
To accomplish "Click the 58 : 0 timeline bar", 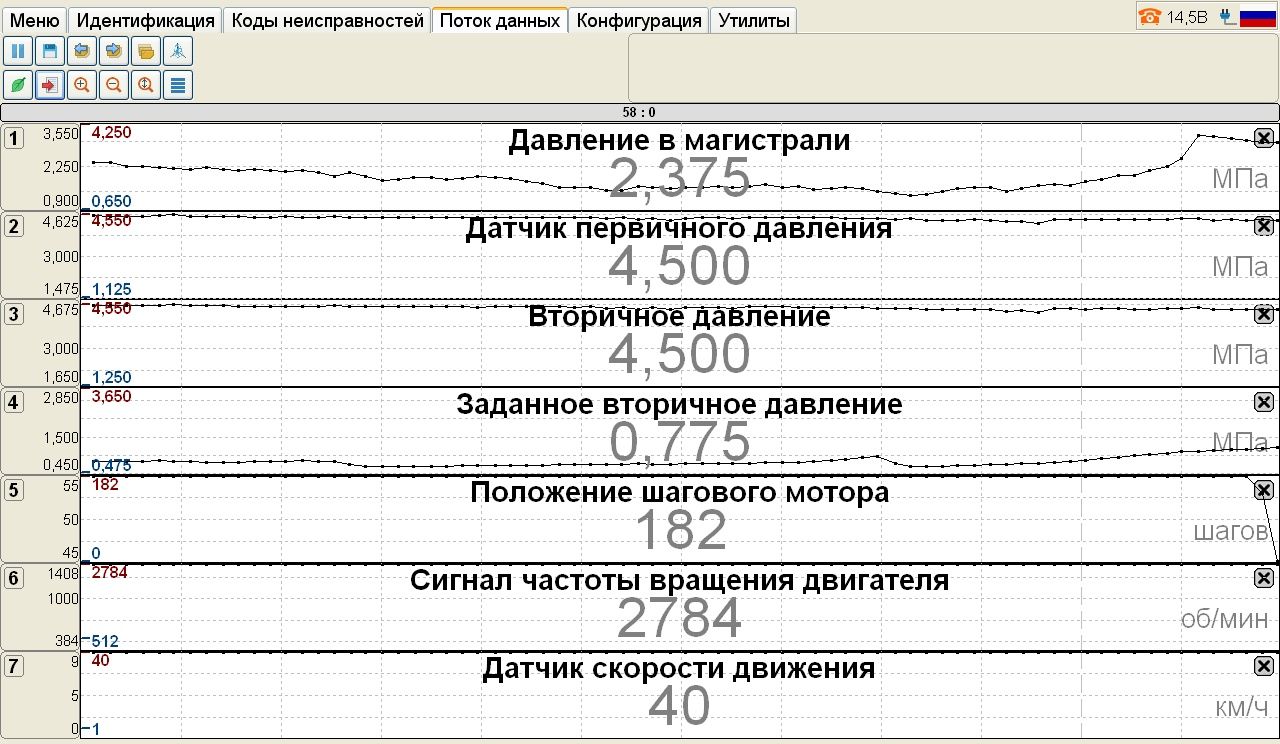I will (x=640, y=113).
